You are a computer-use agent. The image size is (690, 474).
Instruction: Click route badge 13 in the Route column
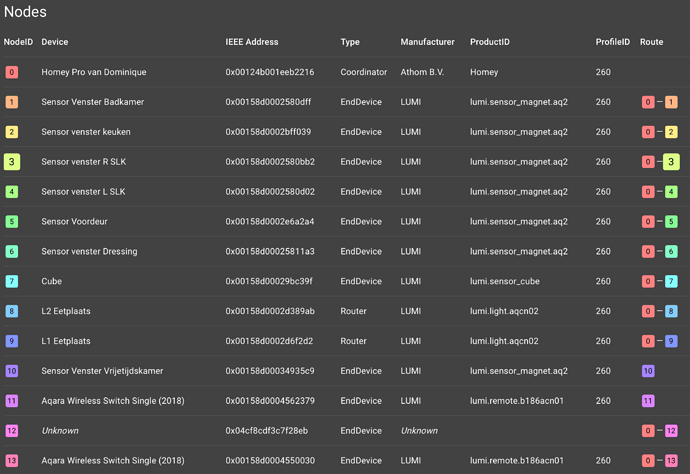[x=671, y=461]
